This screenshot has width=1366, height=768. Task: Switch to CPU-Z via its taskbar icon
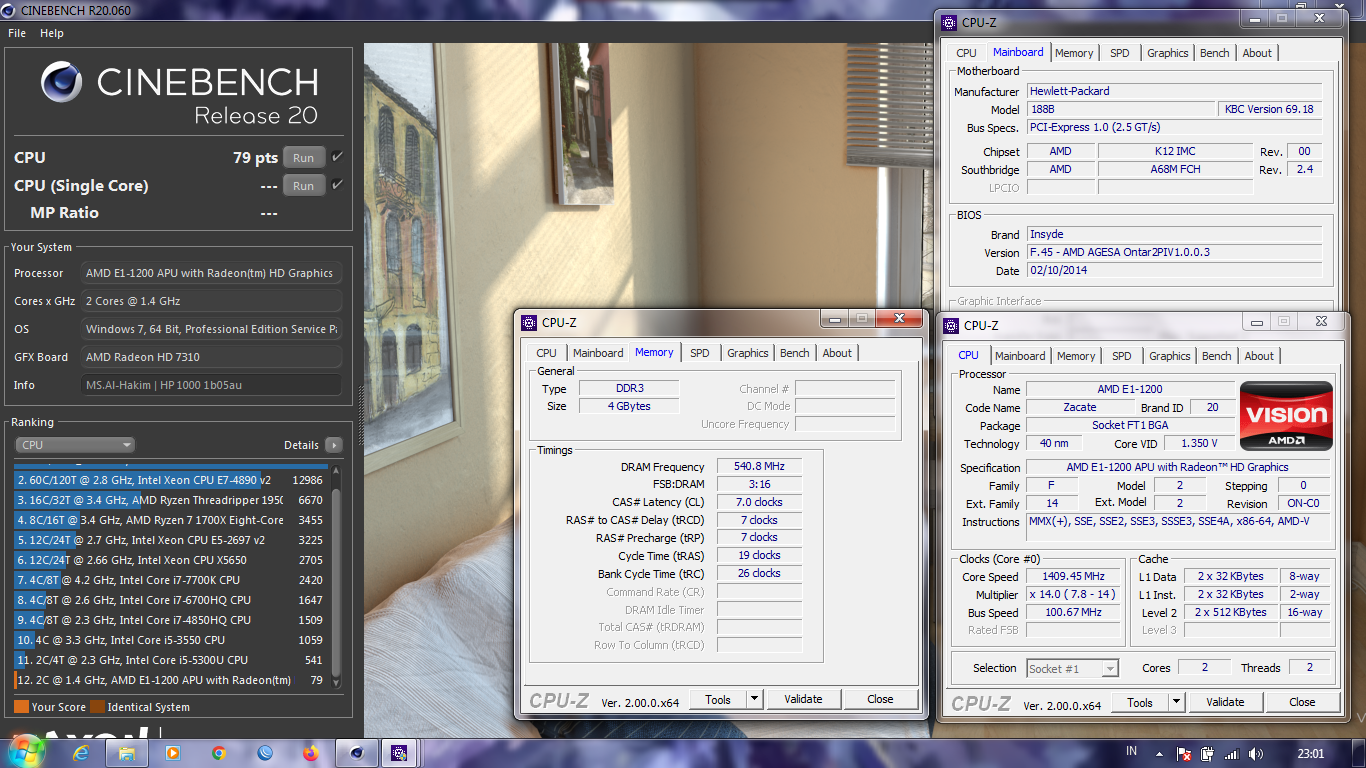399,752
